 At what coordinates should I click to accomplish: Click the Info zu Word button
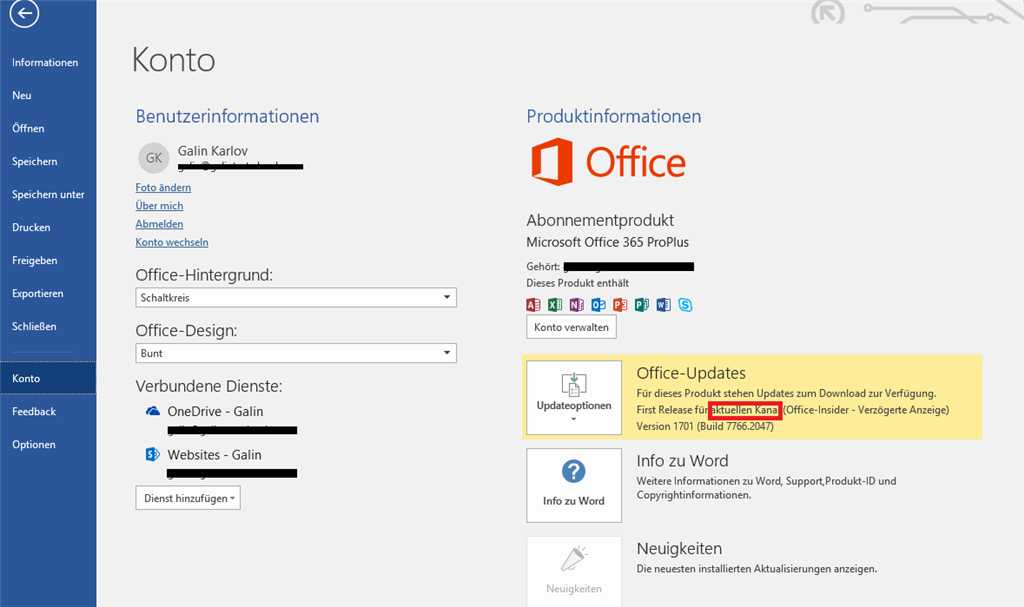574,485
